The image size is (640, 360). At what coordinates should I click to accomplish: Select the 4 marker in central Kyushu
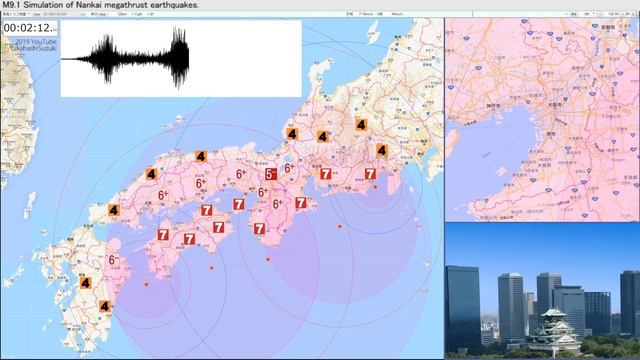[x=85, y=282]
